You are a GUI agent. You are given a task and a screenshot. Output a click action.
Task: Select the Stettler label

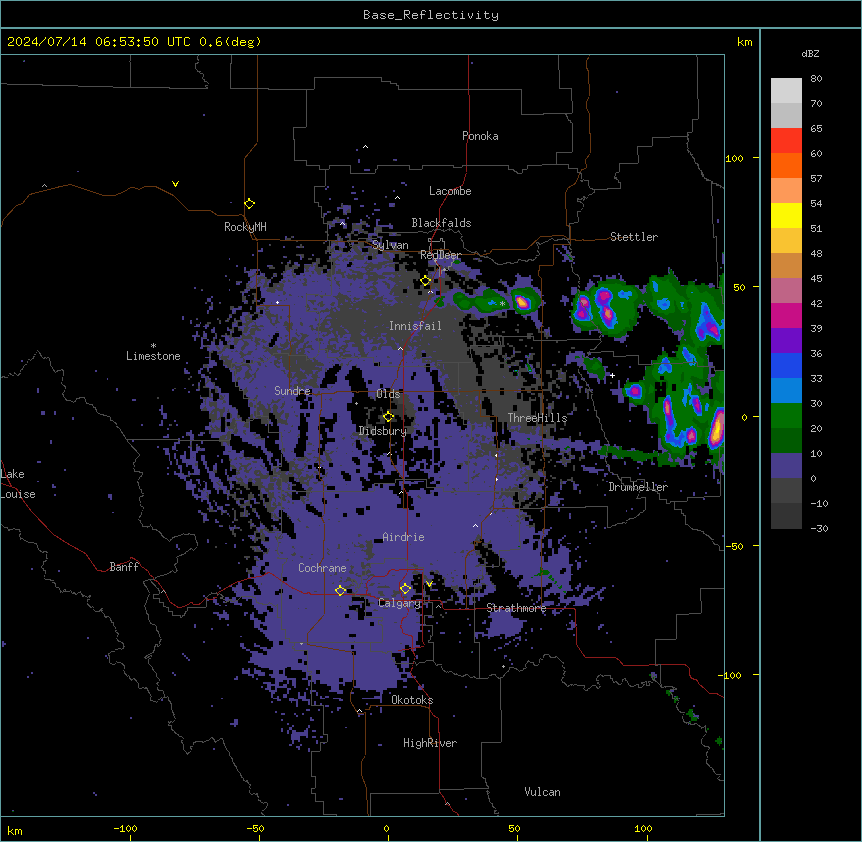(x=634, y=237)
